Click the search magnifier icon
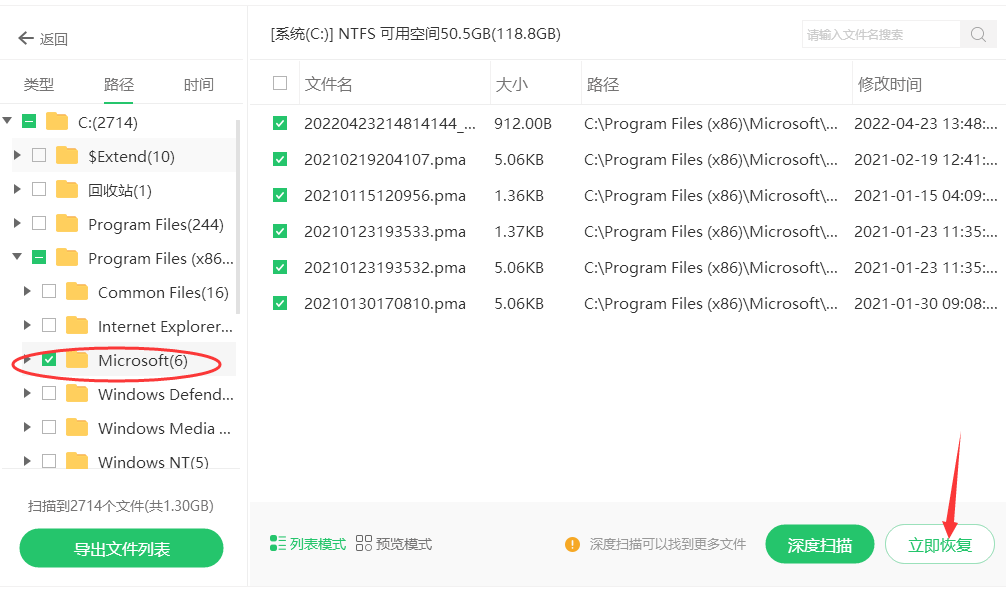The height and width of the screenshot is (596, 1006). click(977, 35)
